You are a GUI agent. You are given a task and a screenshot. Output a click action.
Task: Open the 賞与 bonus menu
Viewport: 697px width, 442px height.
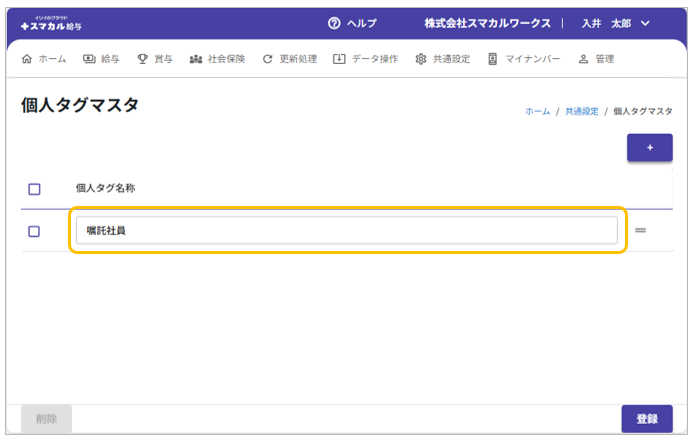coord(155,59)
